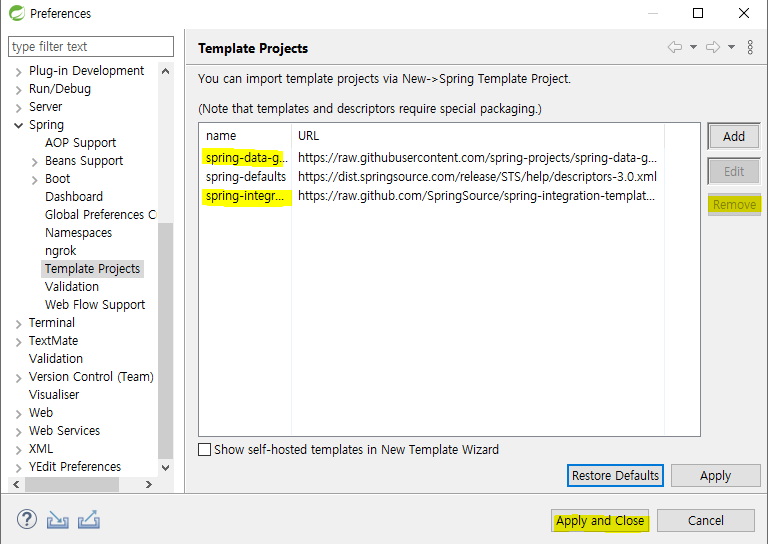Expand the Boot node
768x544 pixels.
[x=34, y=180]
